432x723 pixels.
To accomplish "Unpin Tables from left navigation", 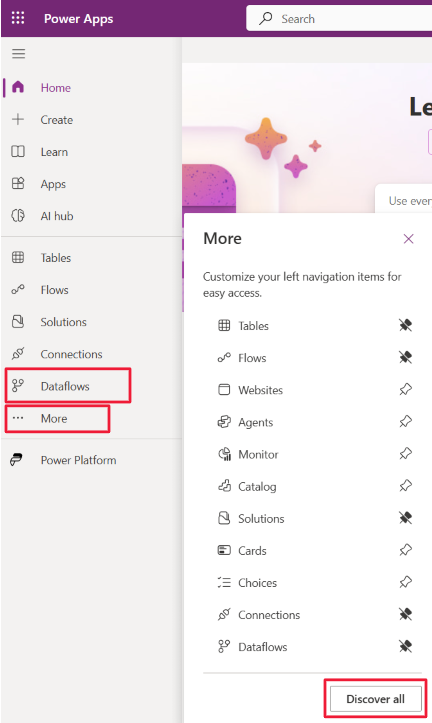I will coord(405,326).
